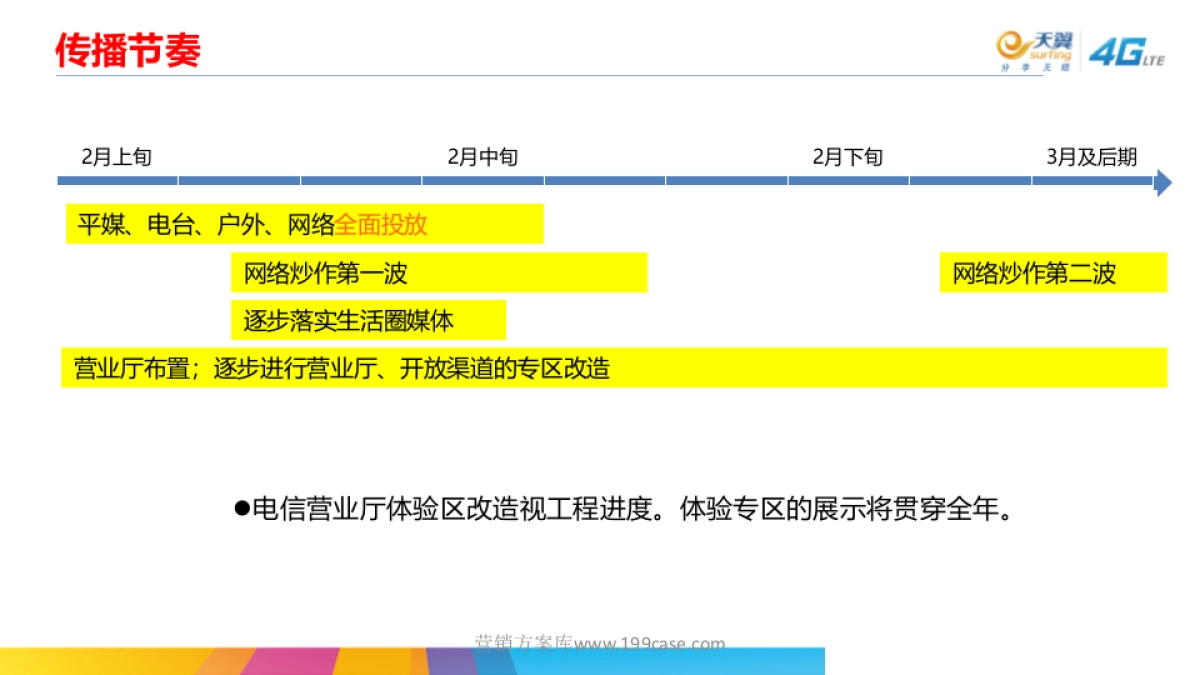
Task: Click the blue timeline arrowhead
Action: coord(1165,183)
